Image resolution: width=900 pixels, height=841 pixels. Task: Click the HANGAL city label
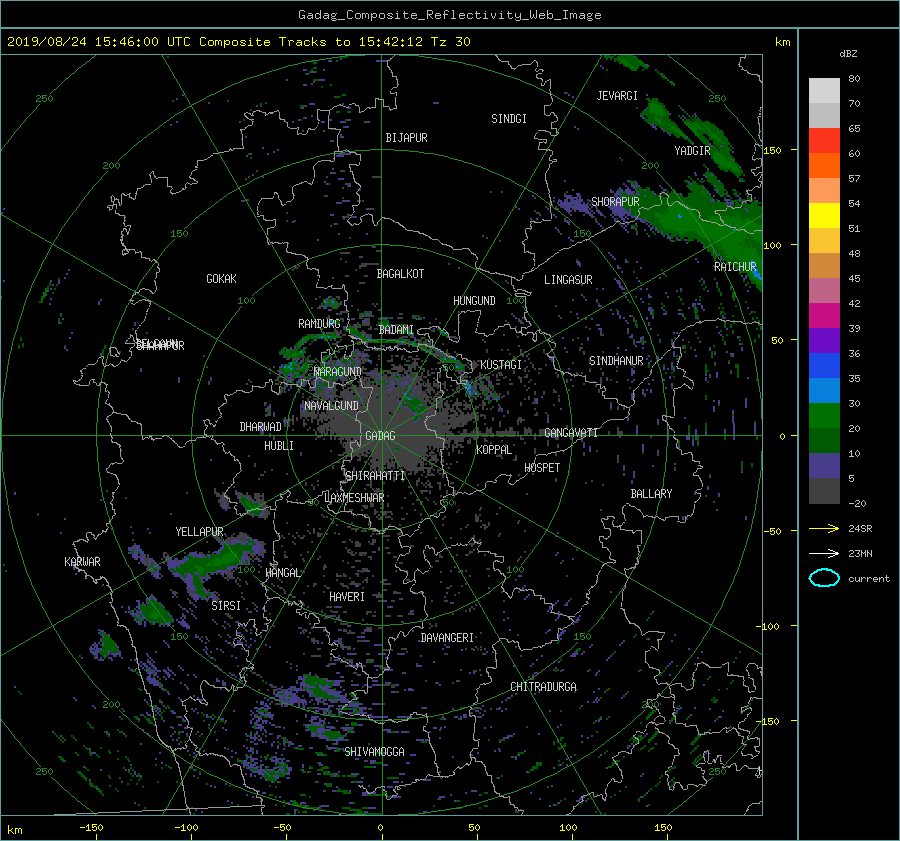(x=282, y=573)
